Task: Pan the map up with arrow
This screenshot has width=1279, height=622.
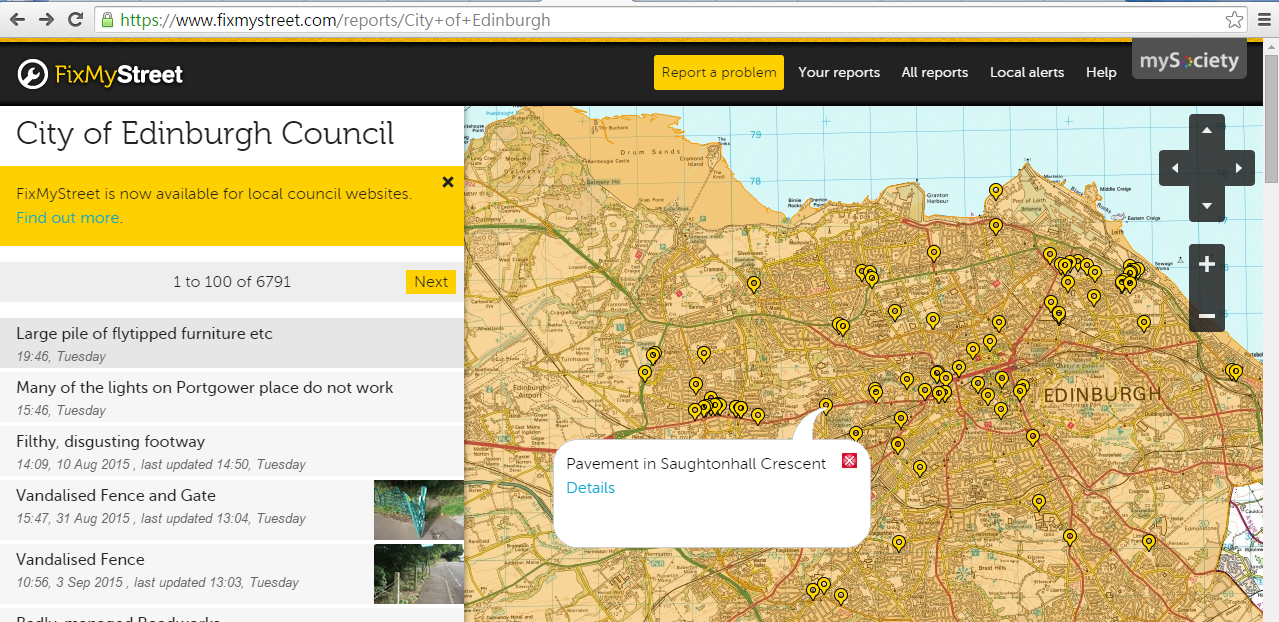Action: coord(1206,131)
